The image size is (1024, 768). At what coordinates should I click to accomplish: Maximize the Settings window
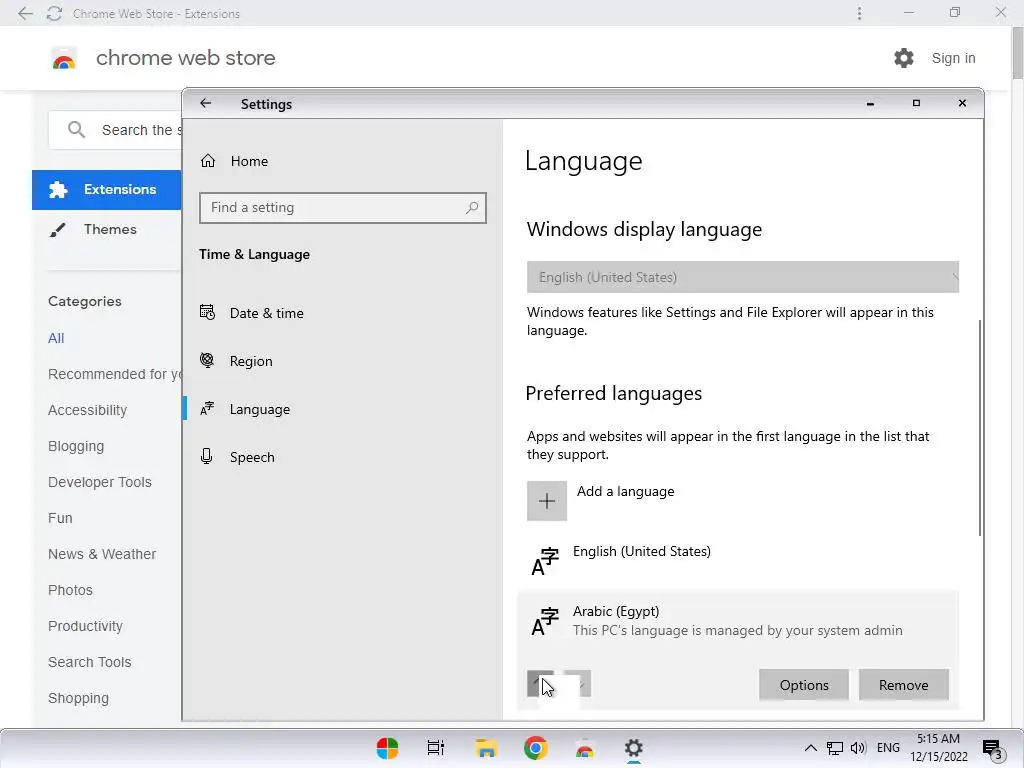(916, 103)
